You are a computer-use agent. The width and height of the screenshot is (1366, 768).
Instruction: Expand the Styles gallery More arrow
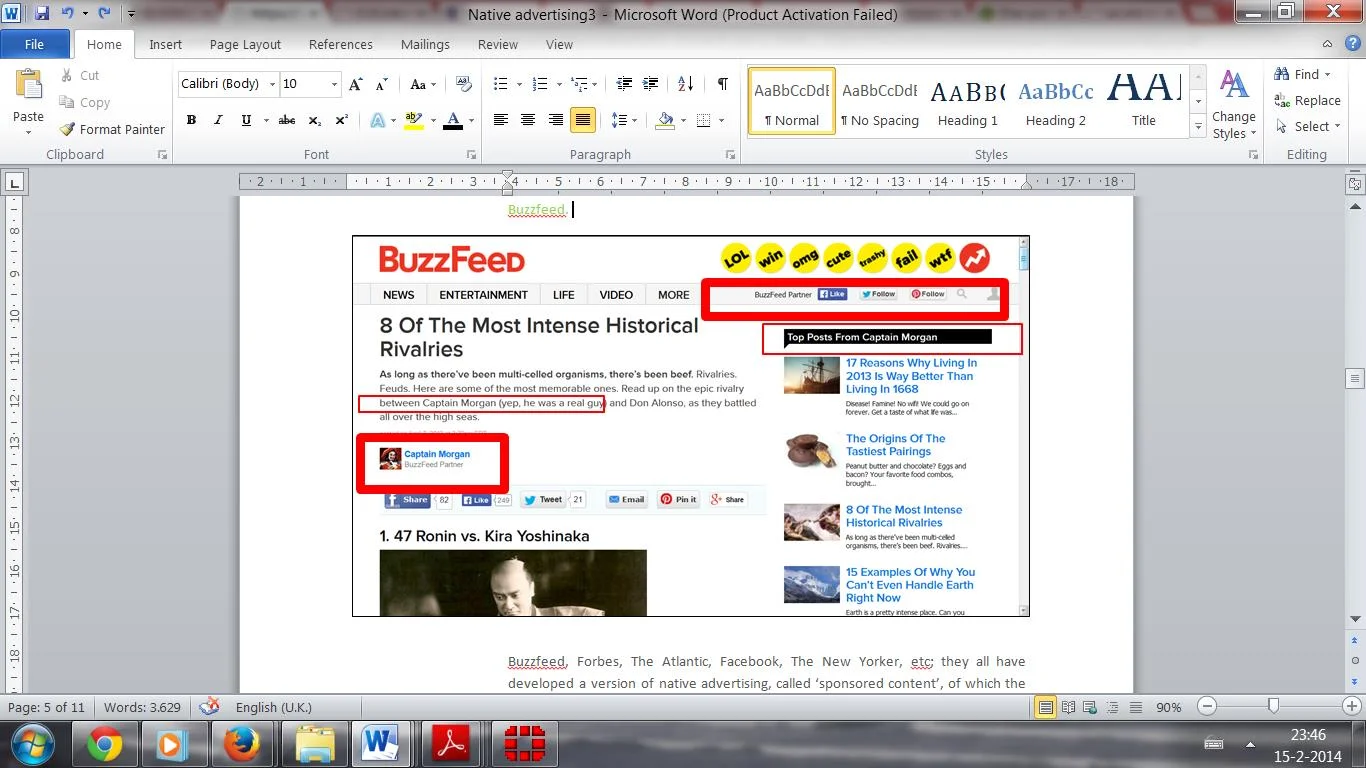(x=1199, y=128)
